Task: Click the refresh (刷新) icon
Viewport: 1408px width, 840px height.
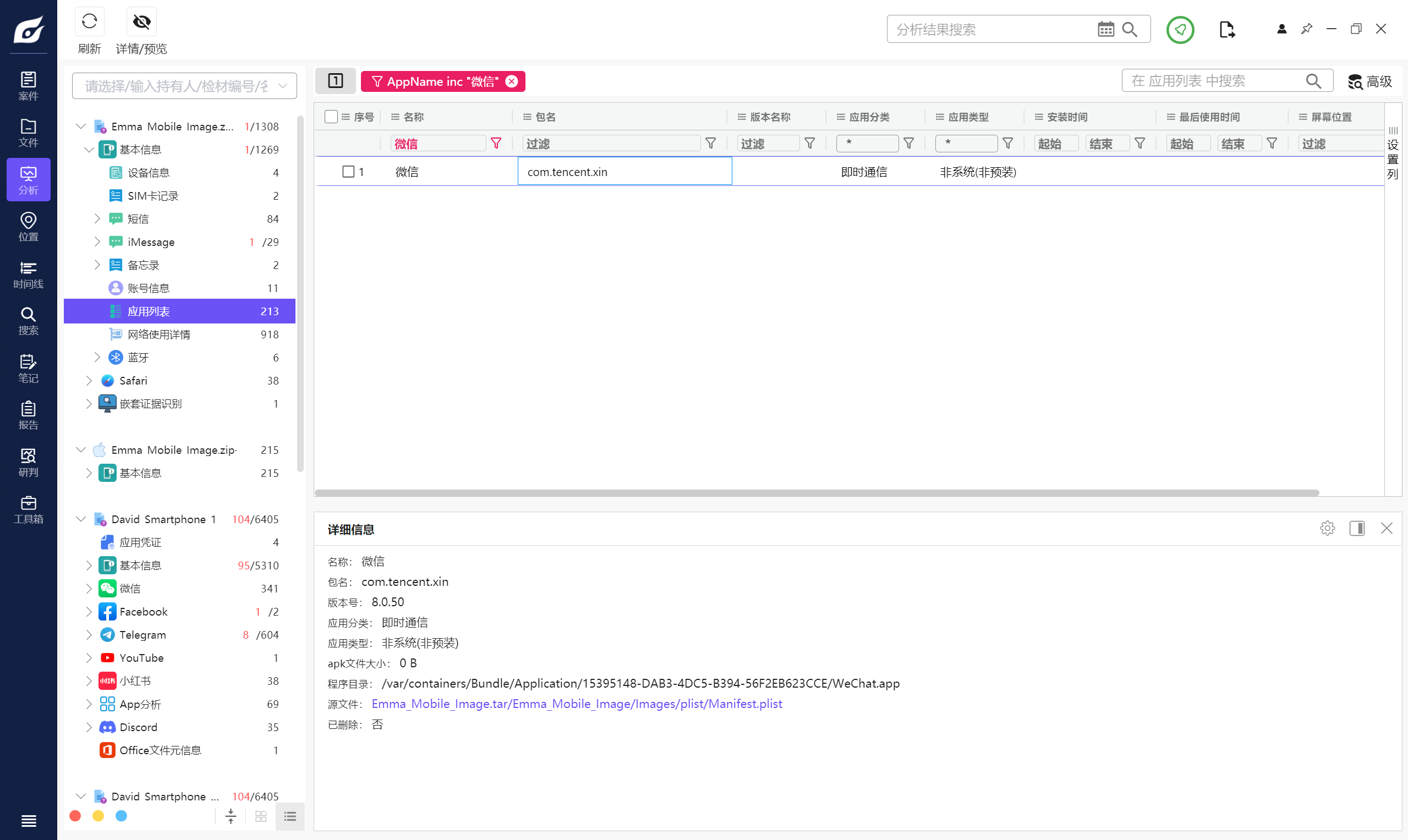Action: coord(89,22)
